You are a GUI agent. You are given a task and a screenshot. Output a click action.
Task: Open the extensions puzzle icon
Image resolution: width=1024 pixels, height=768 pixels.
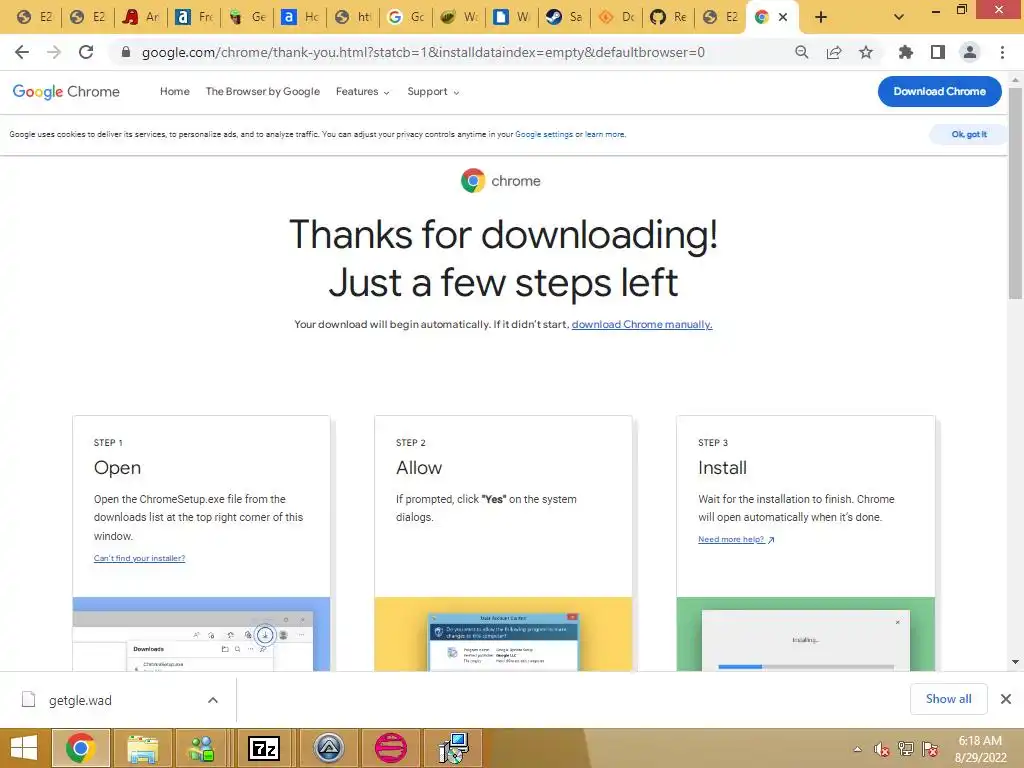coord(905,52)
